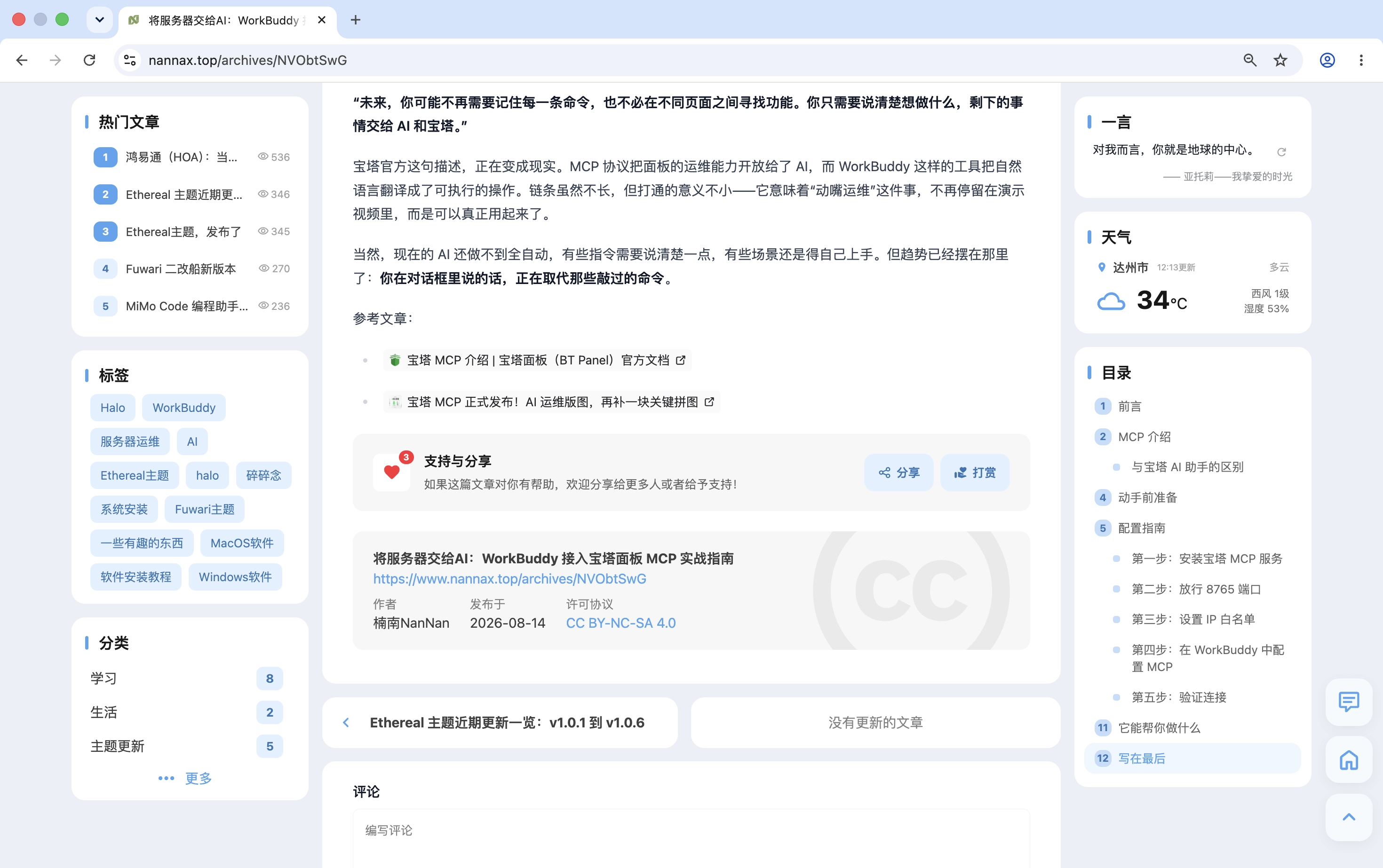Image resolution: width=1383 pixels, height=868 pixels.
Task: Click the browser back arrow
Action: click(22, 60)
